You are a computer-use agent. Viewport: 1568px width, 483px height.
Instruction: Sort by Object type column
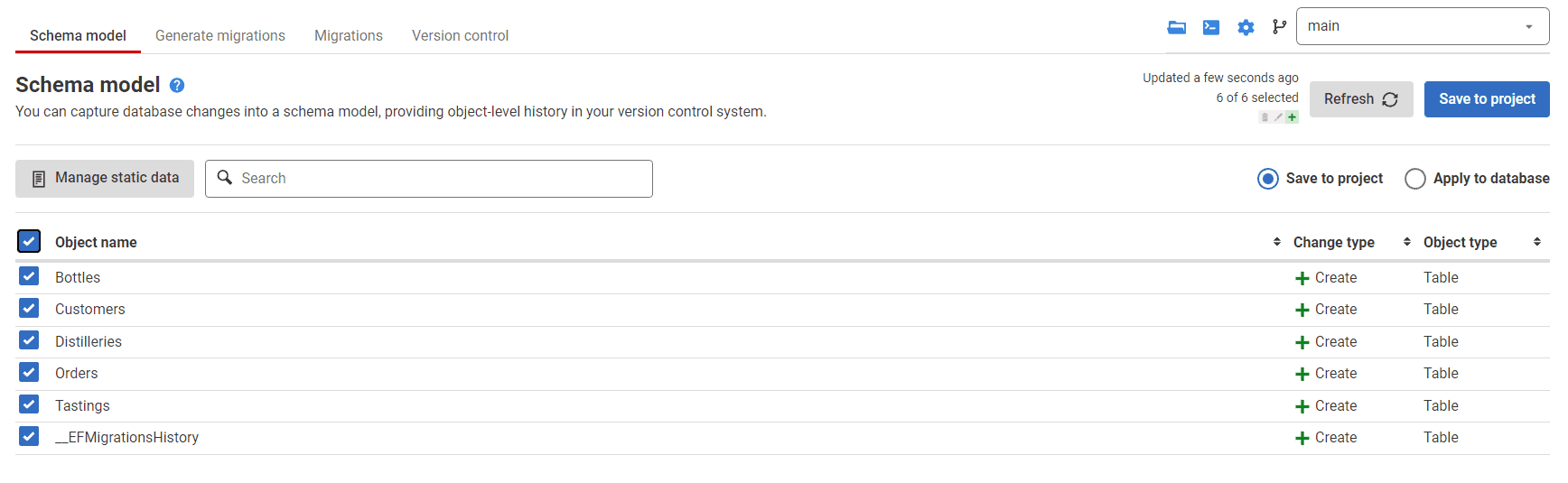1460,242
